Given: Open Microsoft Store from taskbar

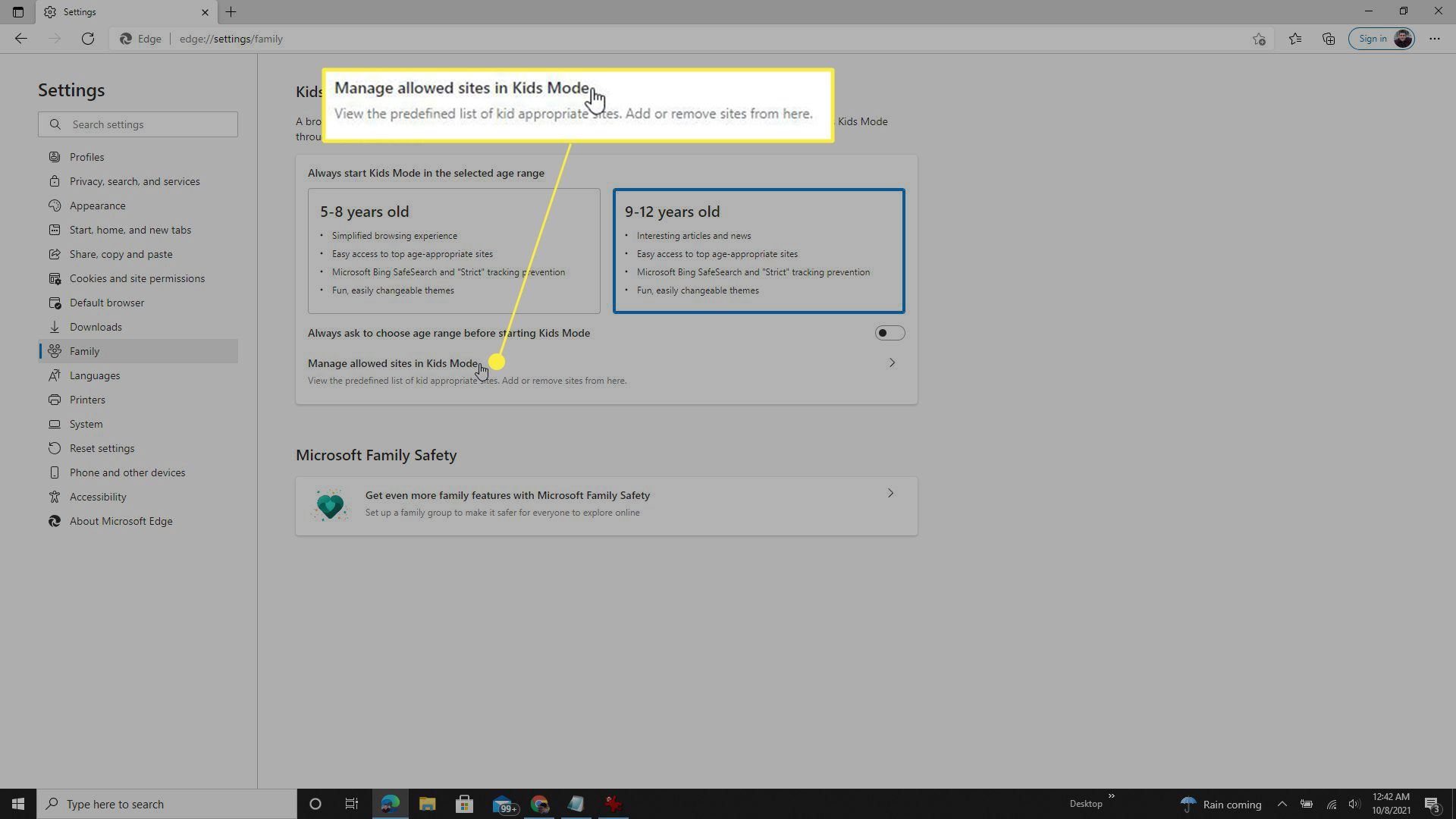Looking at the screenshot, I should [x=464, y=804].
